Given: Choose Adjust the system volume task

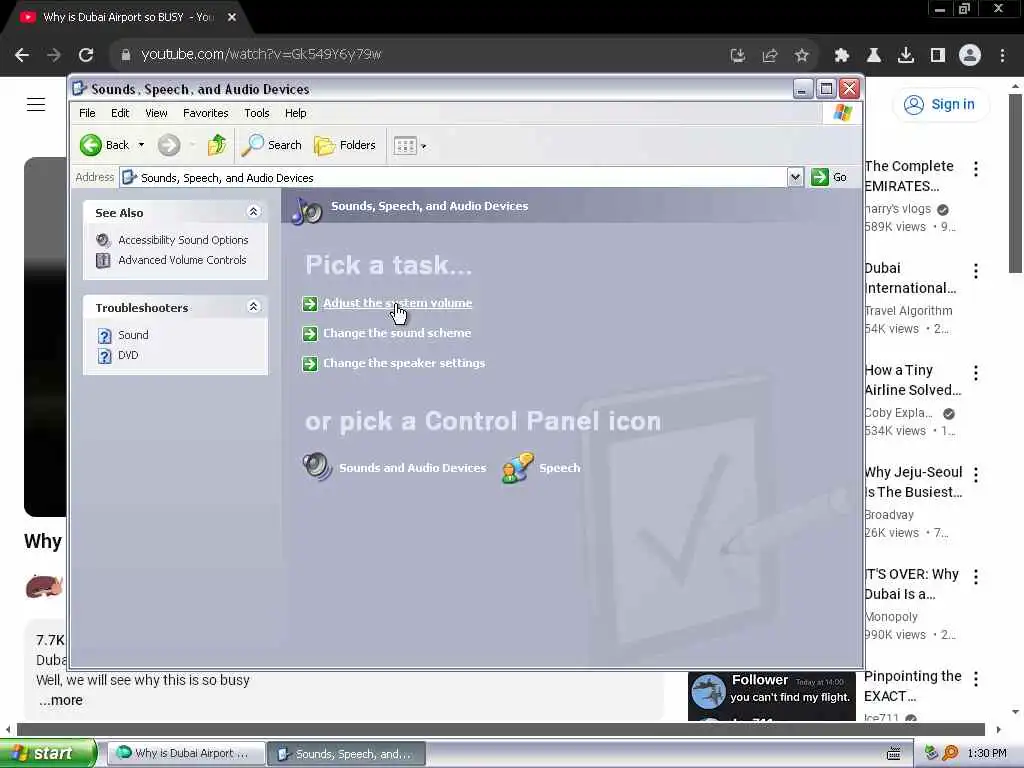Looking at the screenshot, I should (397, 303).
